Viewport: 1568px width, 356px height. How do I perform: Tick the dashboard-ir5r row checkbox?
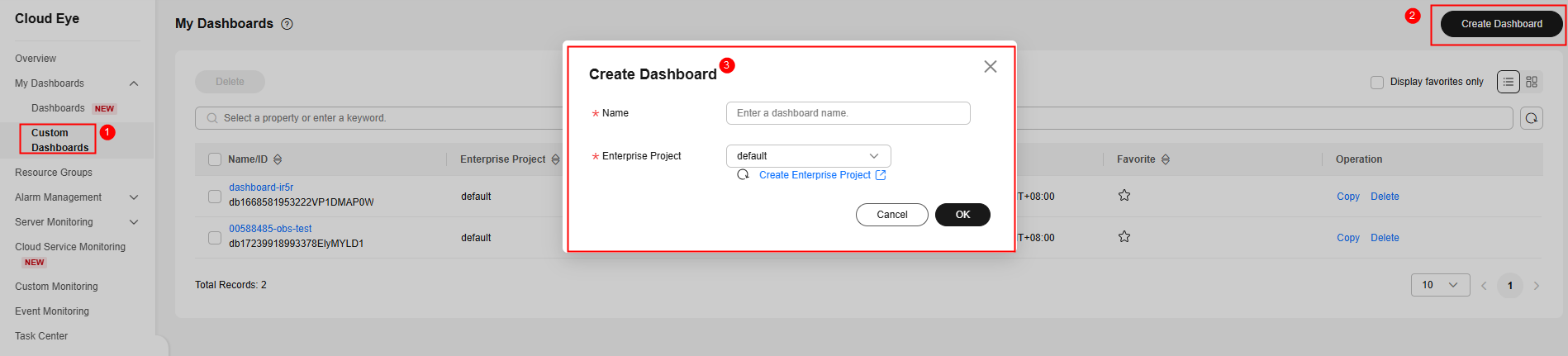215,197
